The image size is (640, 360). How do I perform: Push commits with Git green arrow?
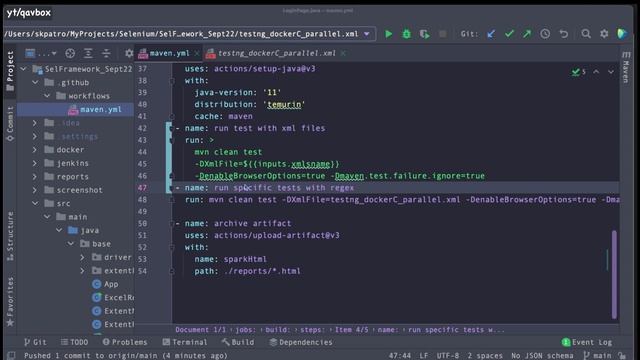point(527,34)
